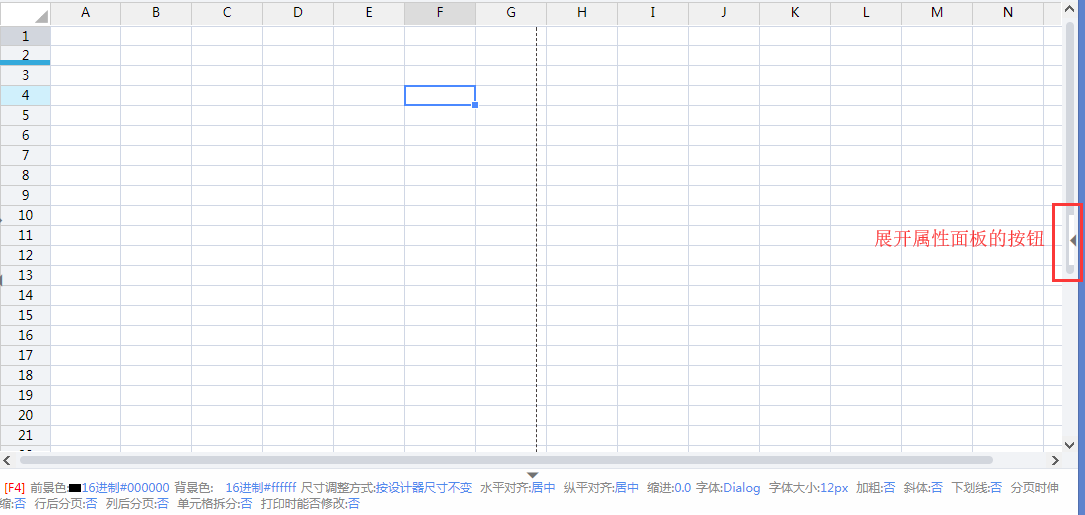1085x515 pixels.
Task: Select row 10 header
Action: coord(25,215)
